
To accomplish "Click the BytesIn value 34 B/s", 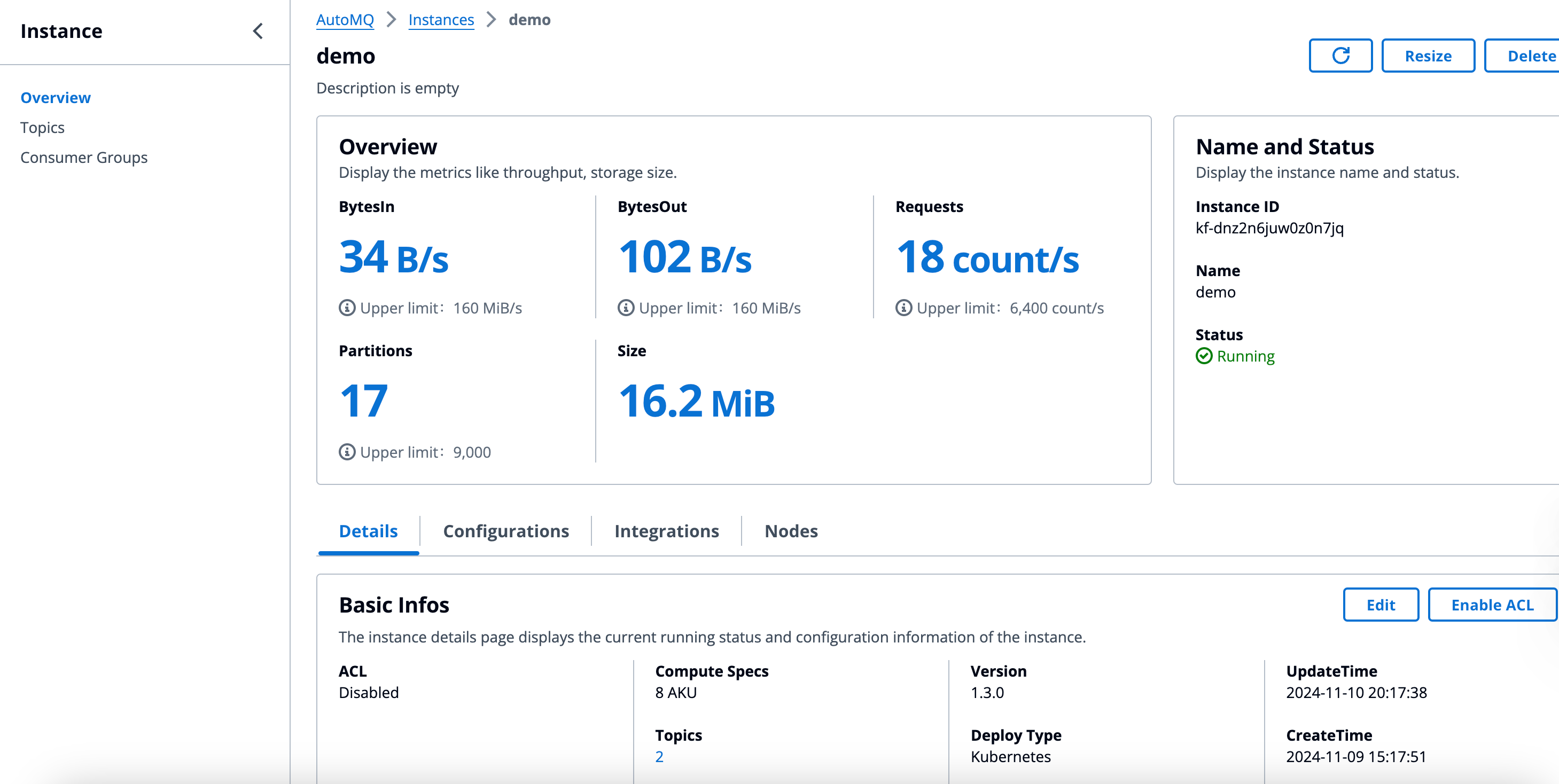I will (394, 257).
